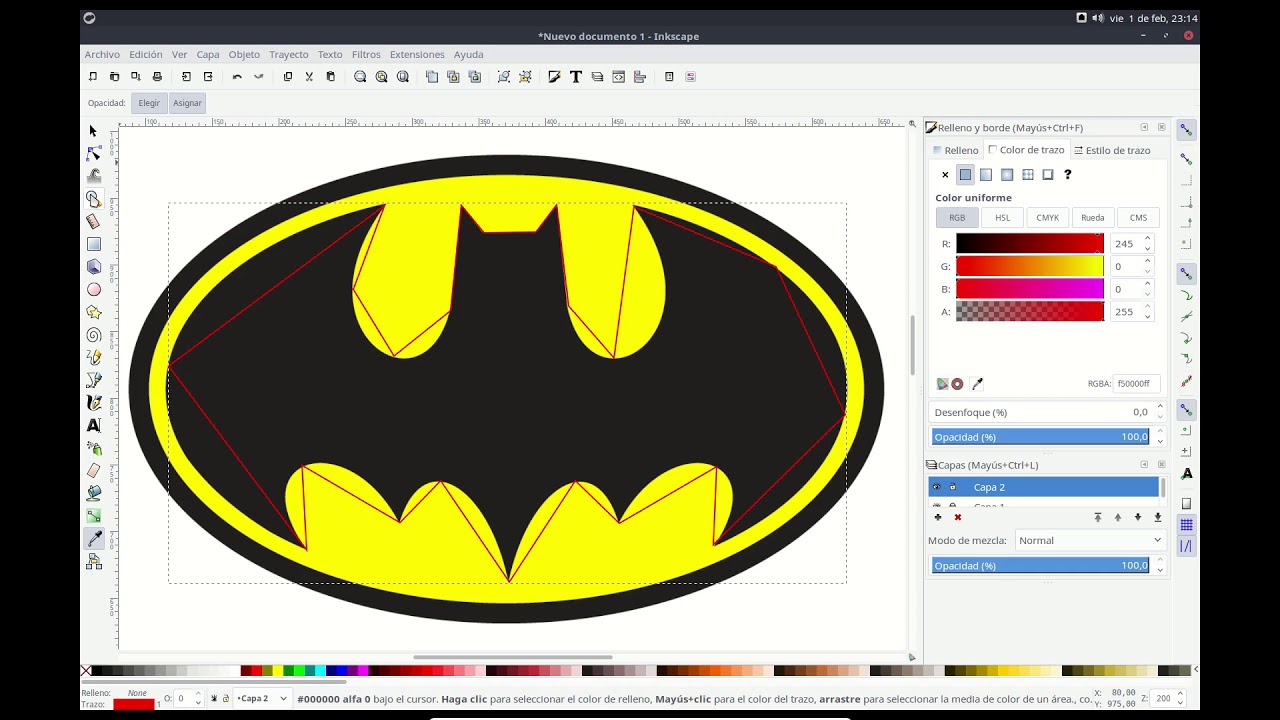Activate the star and polygon tool

click(x=94, y=312)
